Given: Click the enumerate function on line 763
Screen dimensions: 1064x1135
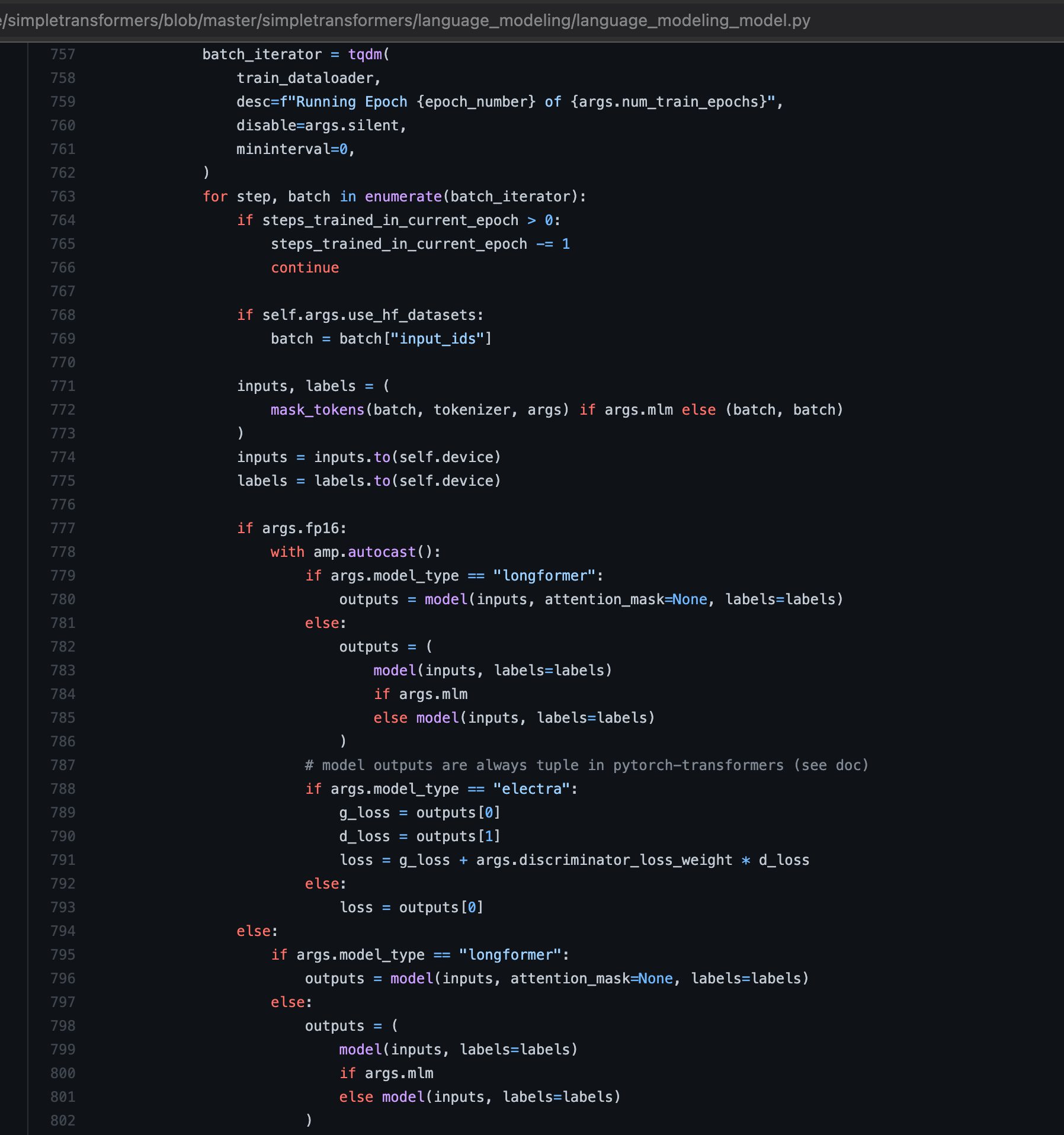Looking at the screenshot, I should click(x=402, y=196).
